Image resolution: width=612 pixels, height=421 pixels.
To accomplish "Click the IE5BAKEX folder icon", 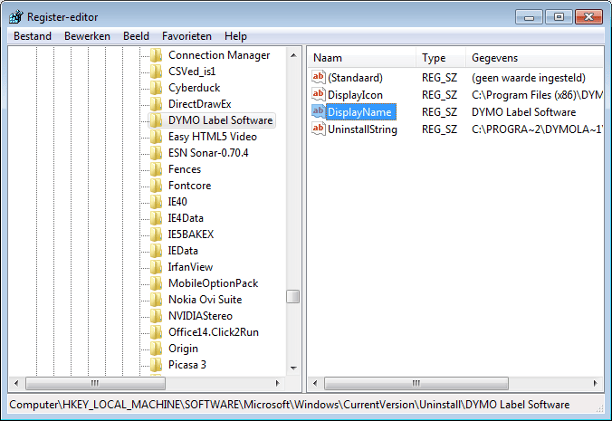I will 156,234.
